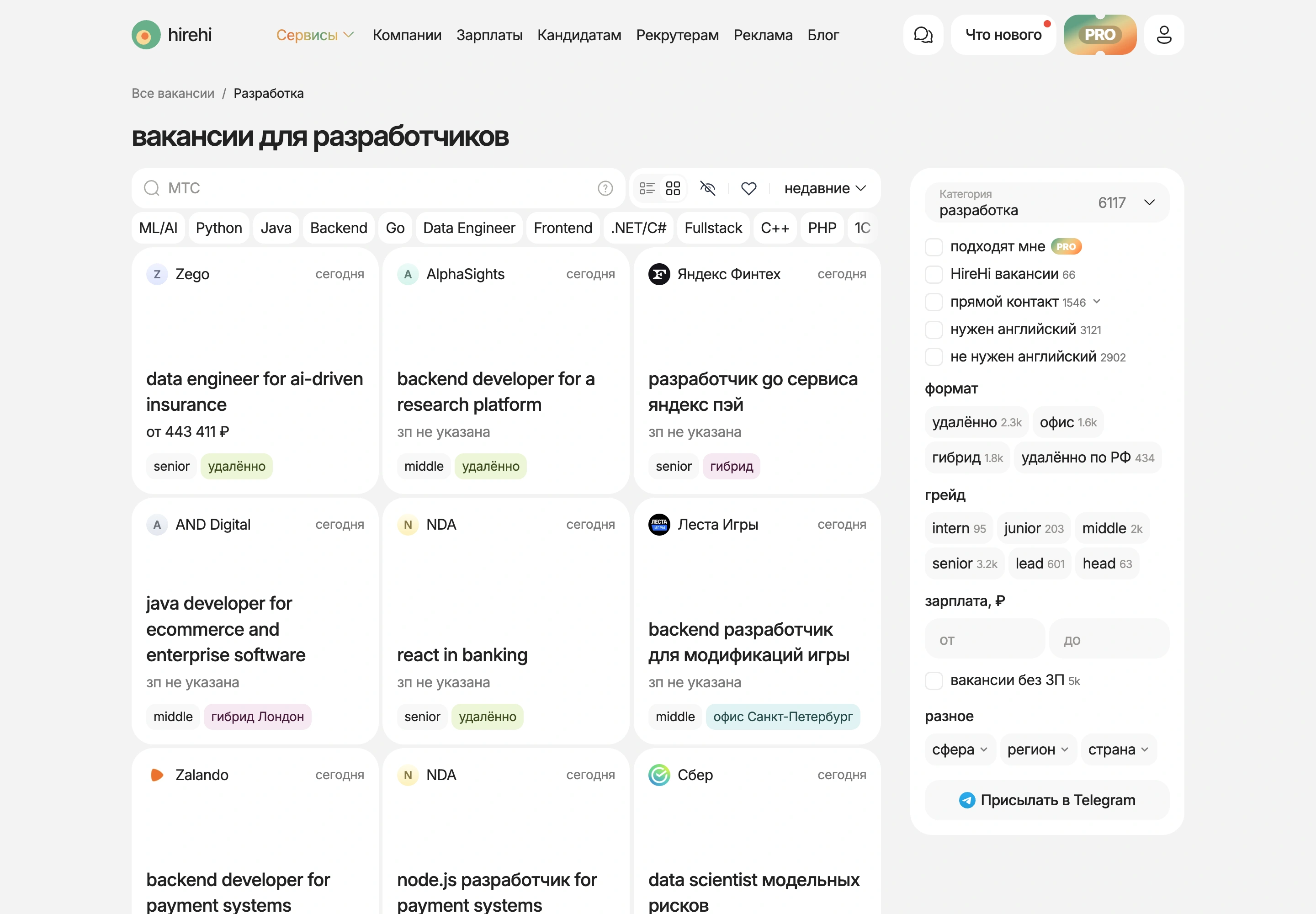Go to Рекрутерам menu item

(677, 35)
